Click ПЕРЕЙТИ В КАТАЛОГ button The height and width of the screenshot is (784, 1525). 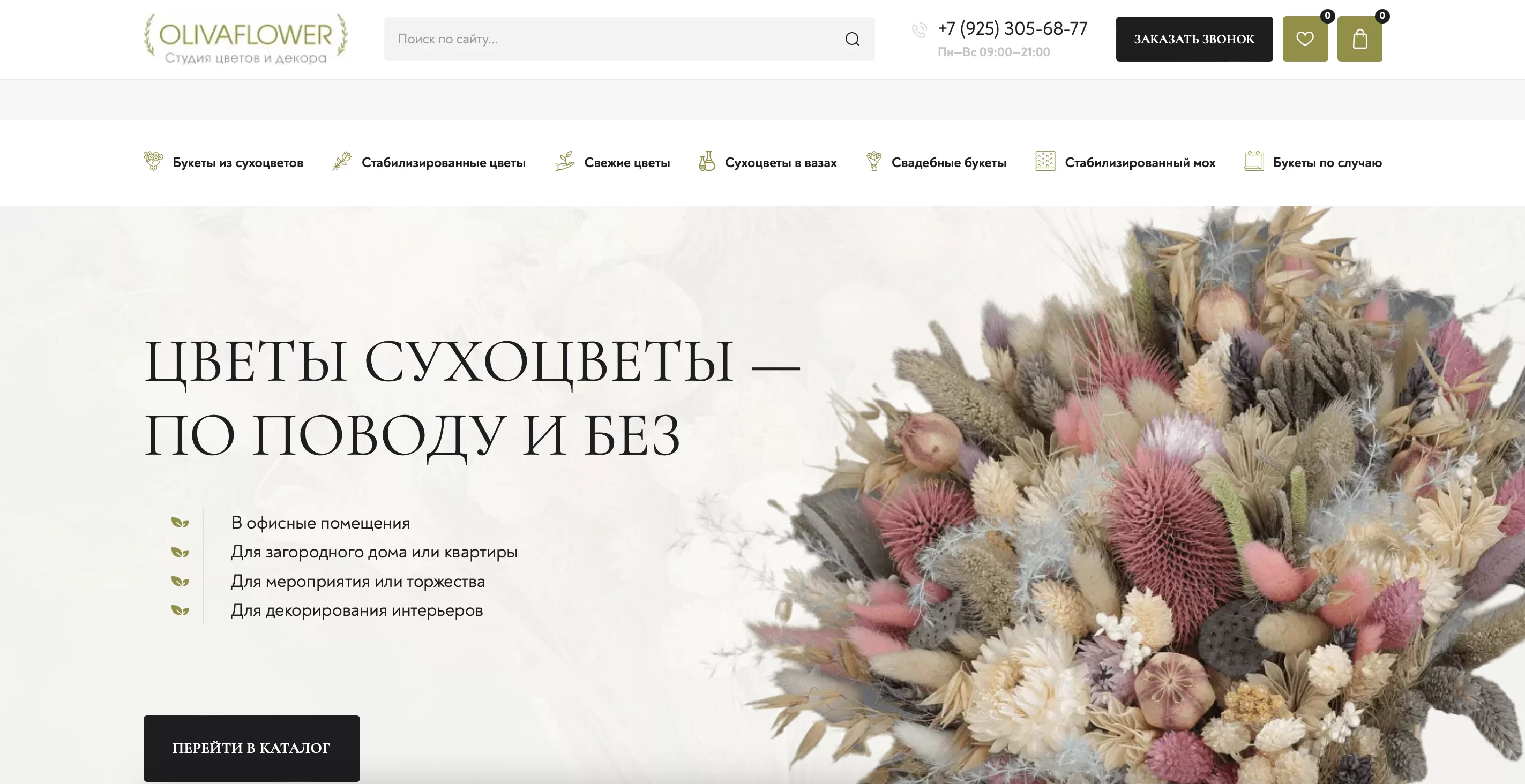coord(252,748)
